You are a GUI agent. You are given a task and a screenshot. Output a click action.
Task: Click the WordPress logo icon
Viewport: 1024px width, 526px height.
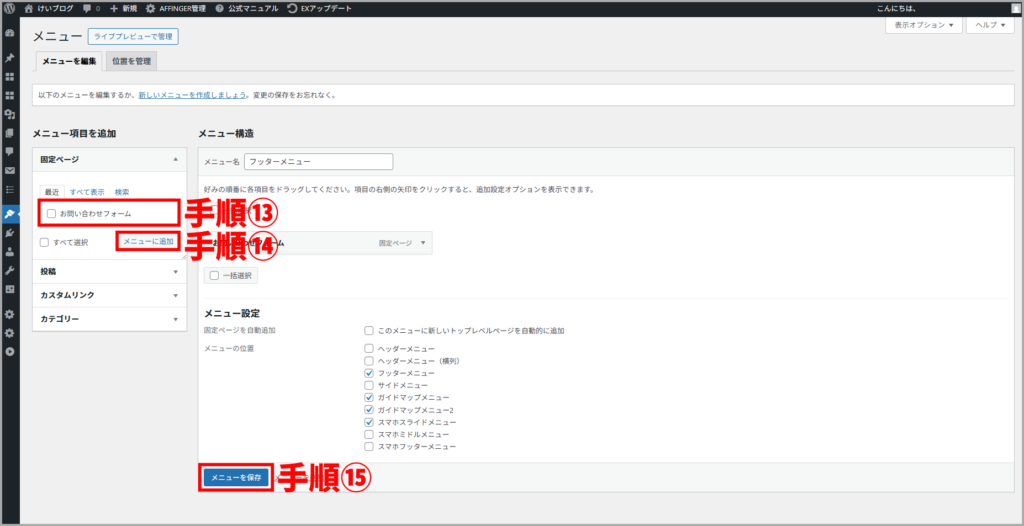click(x=10, y=8)
